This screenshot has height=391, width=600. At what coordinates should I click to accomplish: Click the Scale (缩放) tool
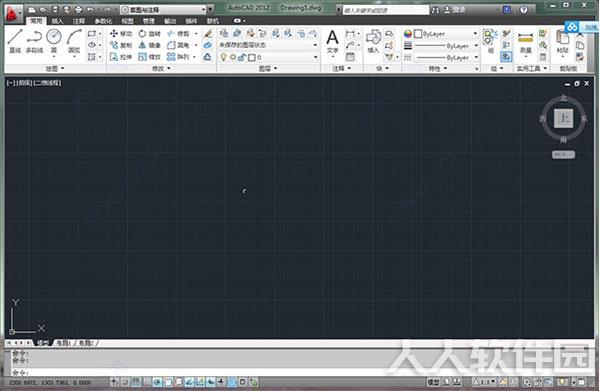150,57
